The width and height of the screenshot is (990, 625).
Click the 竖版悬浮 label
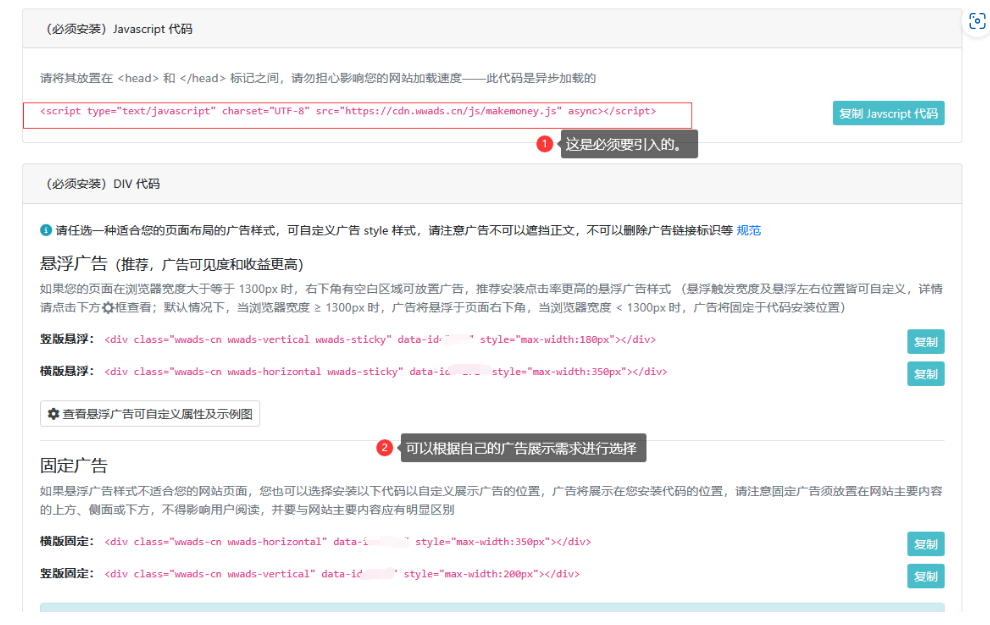pyautogui.click(x=67, y=340)
